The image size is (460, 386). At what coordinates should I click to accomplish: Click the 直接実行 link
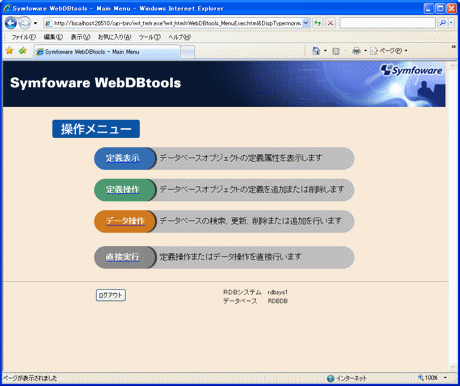tap(122, 257)
